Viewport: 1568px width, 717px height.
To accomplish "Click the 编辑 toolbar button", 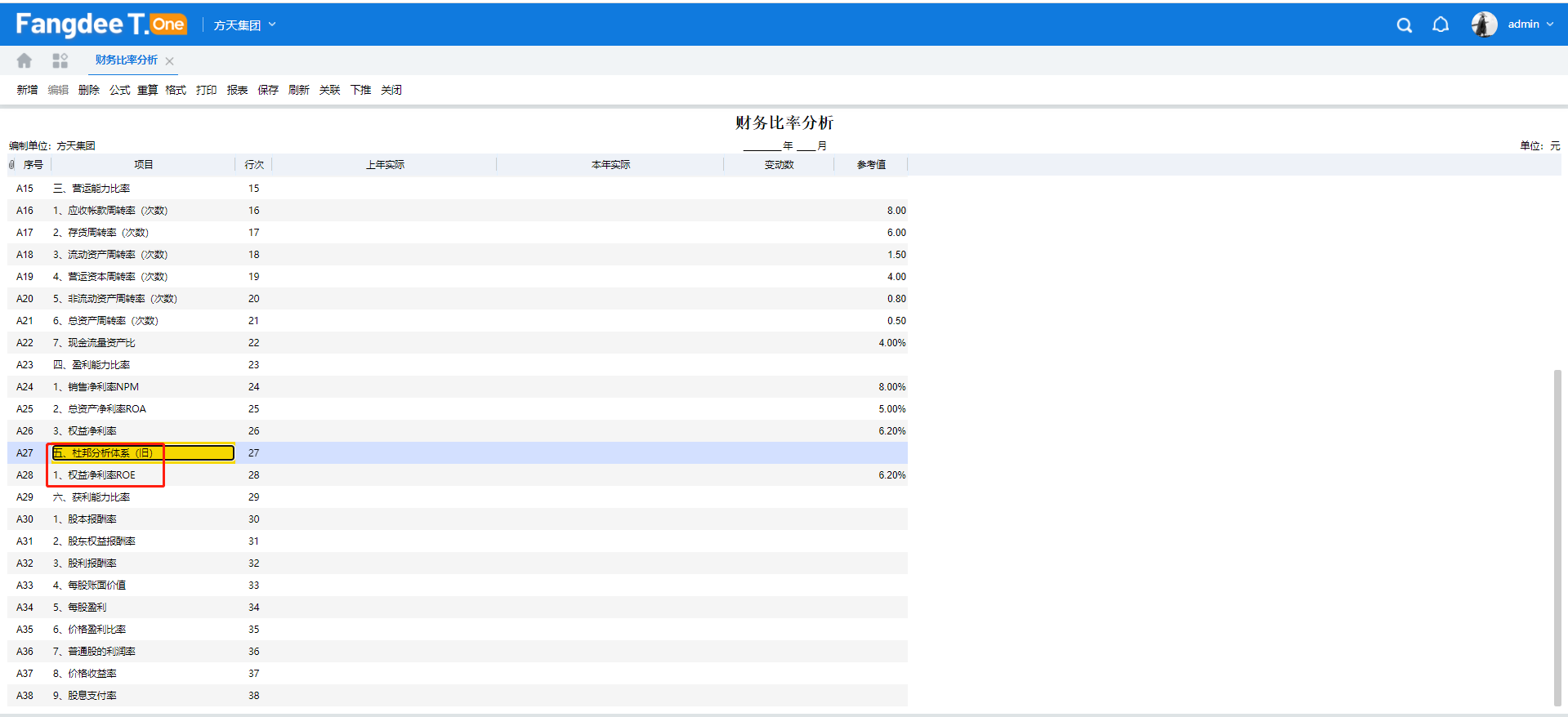I will click(x=58, y=90).
